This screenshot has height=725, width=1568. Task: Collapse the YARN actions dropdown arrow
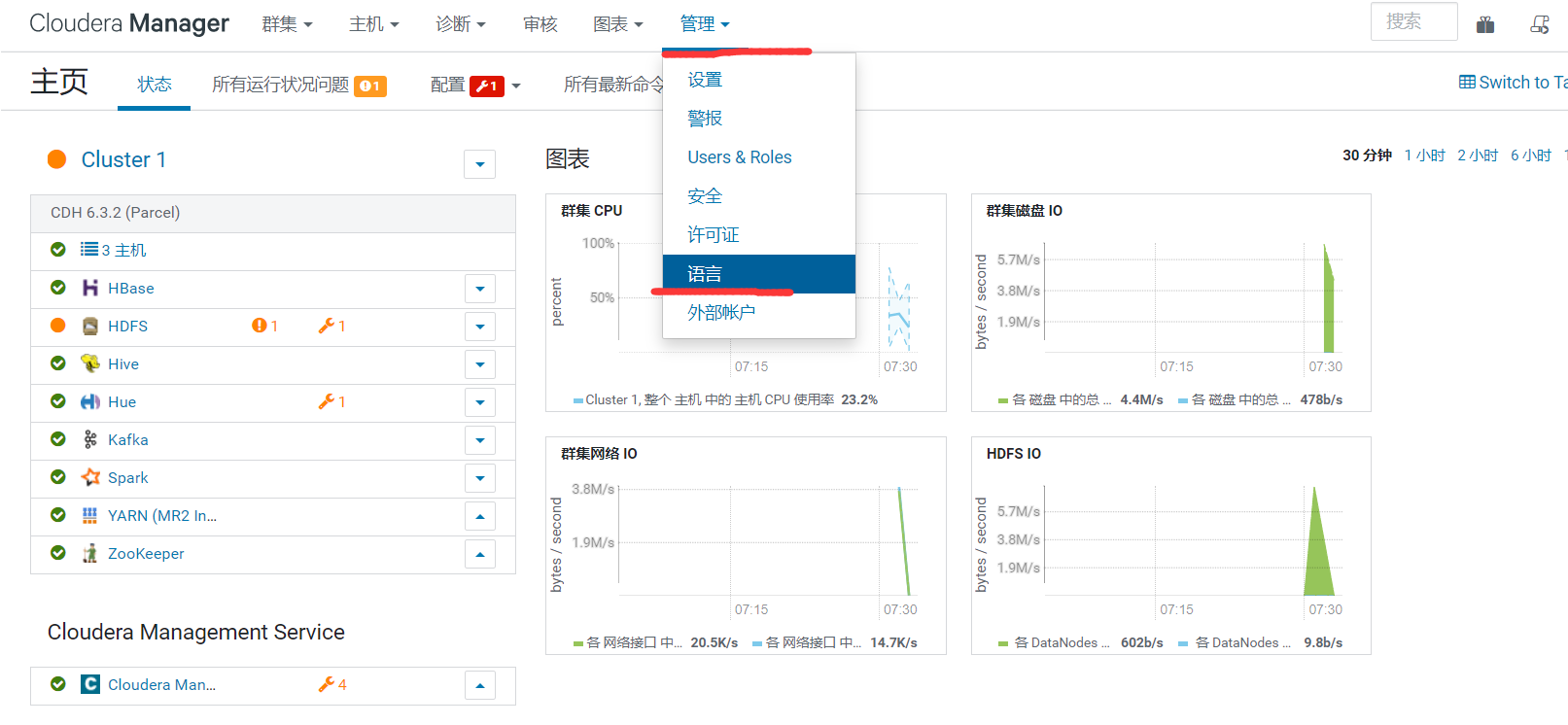click(480, 516)
